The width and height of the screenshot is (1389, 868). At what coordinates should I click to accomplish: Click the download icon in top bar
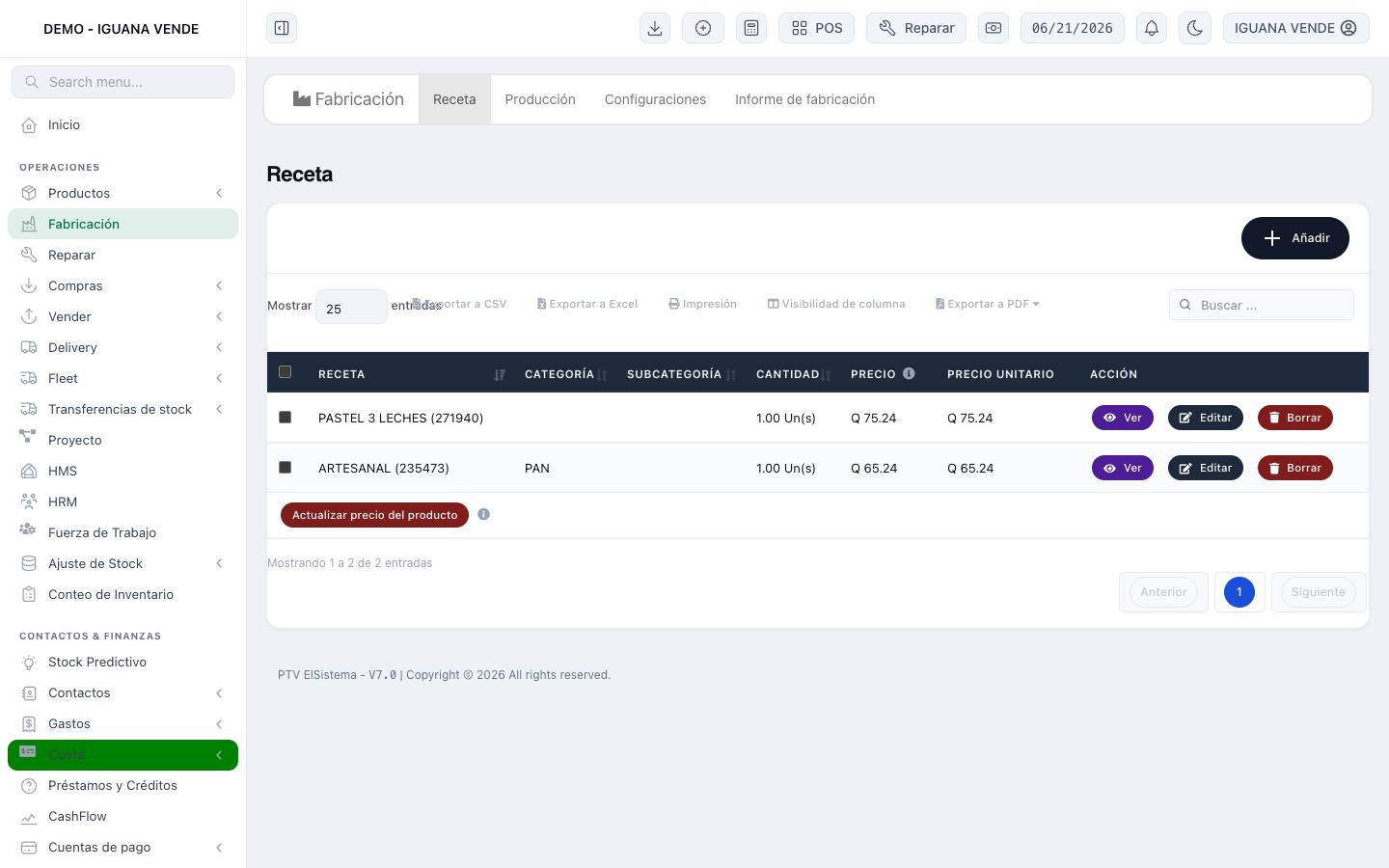point(655,28)
